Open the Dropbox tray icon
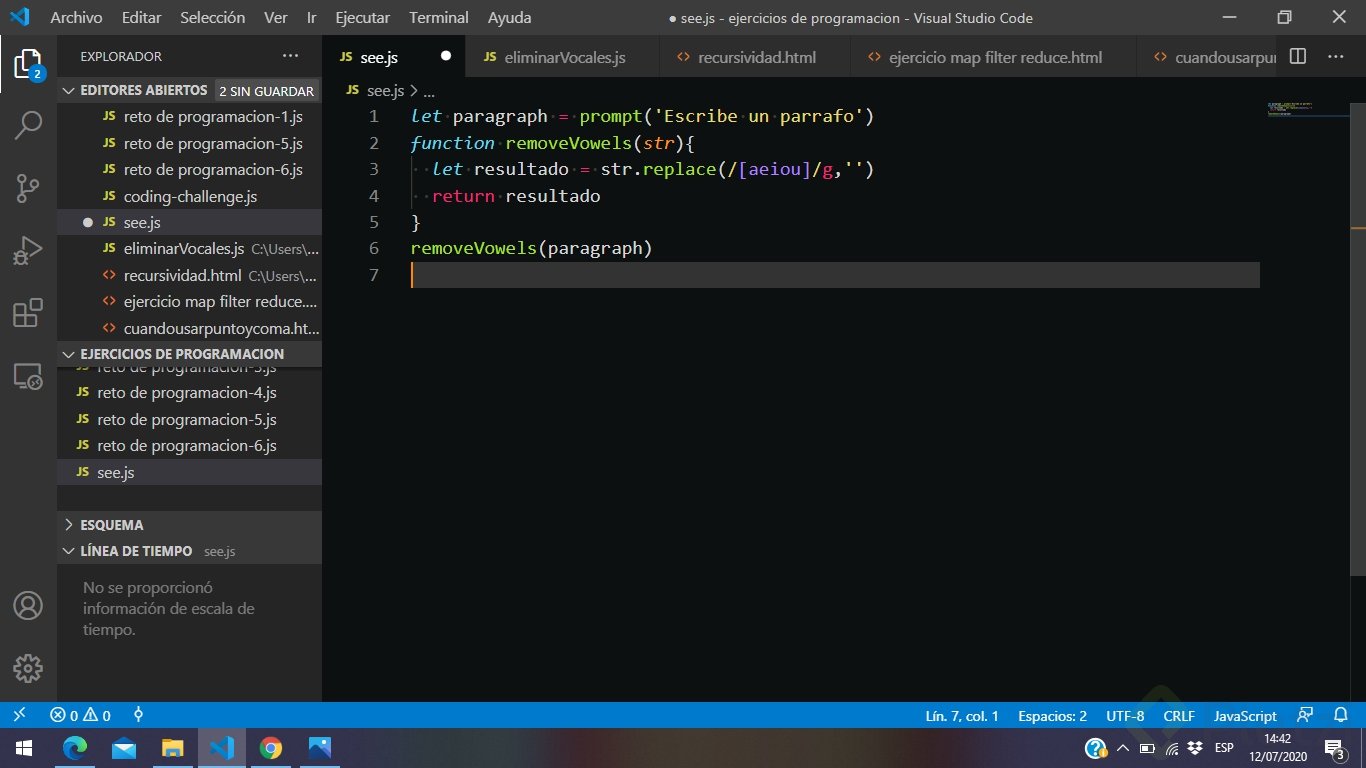 [x=1195, y=748]
